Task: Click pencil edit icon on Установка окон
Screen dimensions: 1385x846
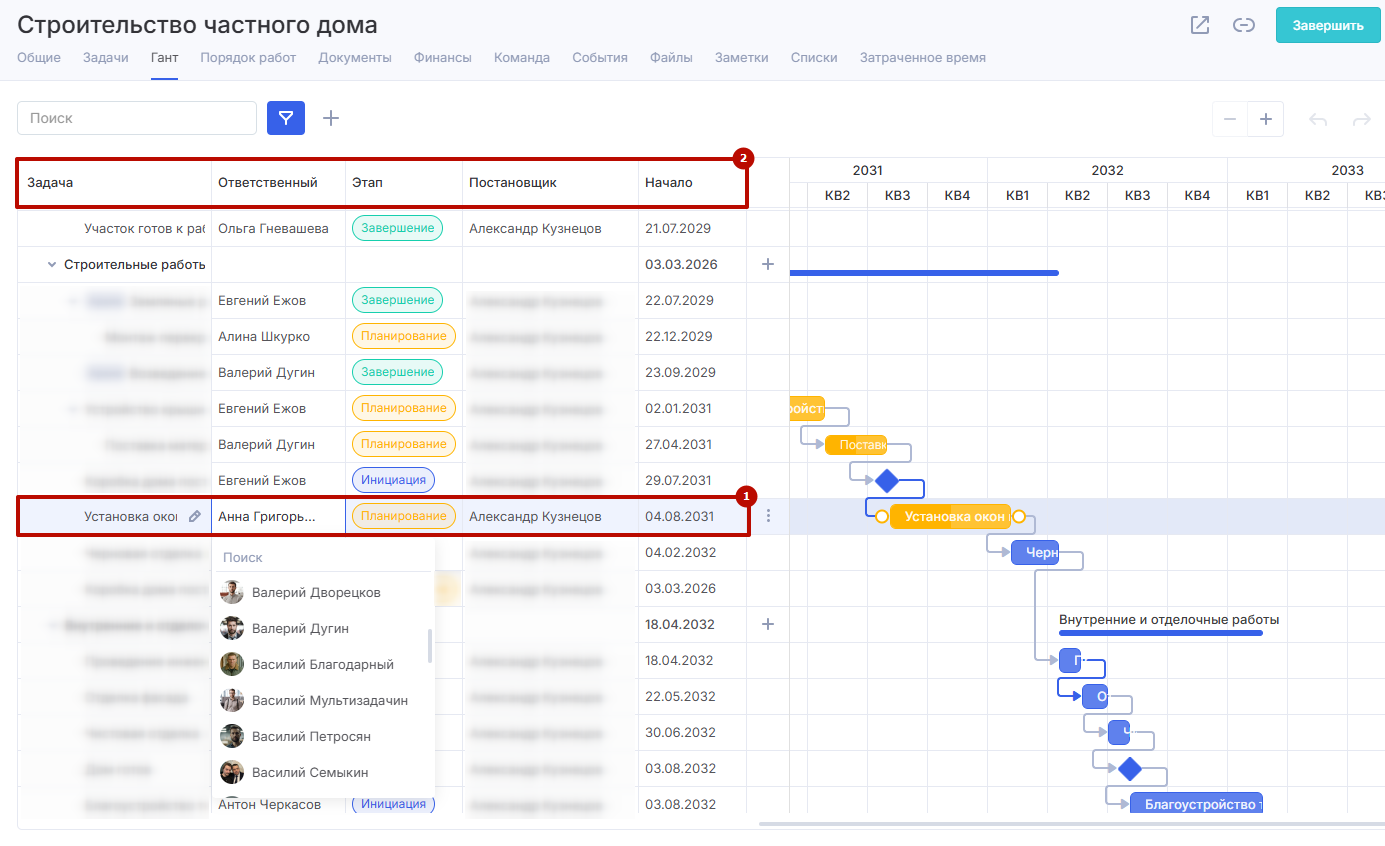Action: (x=195, y=516)
